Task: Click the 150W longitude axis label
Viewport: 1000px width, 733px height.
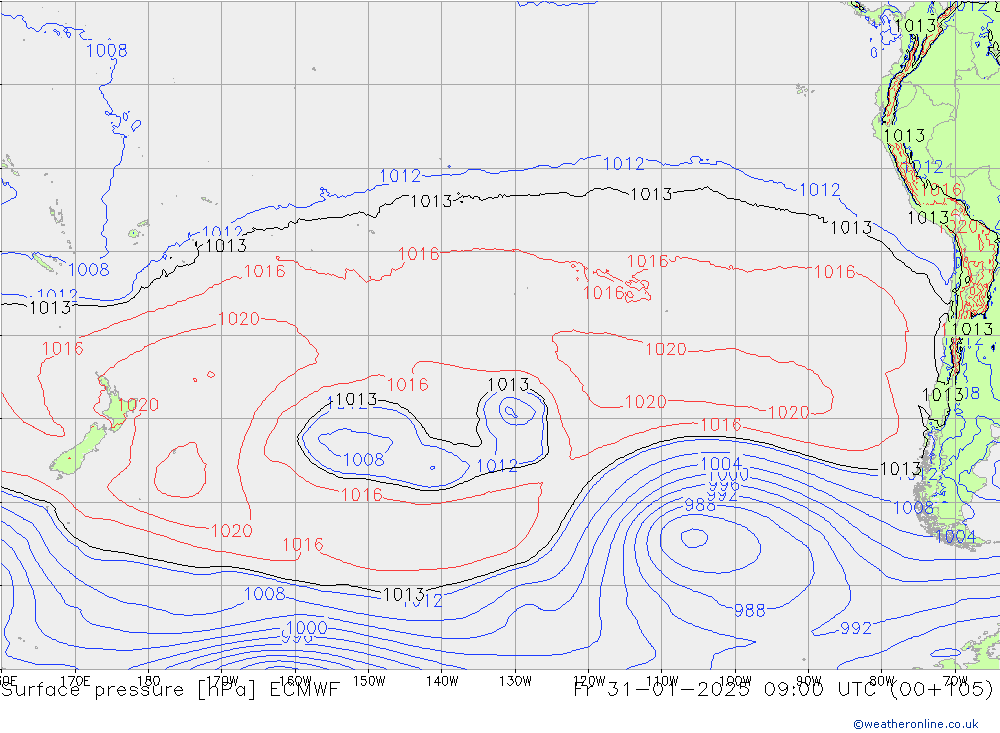Action: pyautogui.click(x=368, y=680)
